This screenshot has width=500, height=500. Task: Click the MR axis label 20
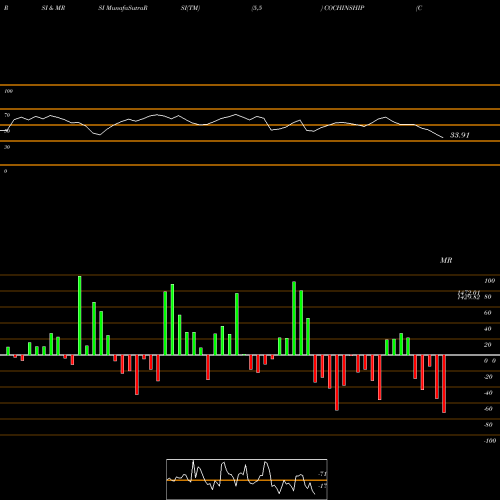[x=487, y=345]
